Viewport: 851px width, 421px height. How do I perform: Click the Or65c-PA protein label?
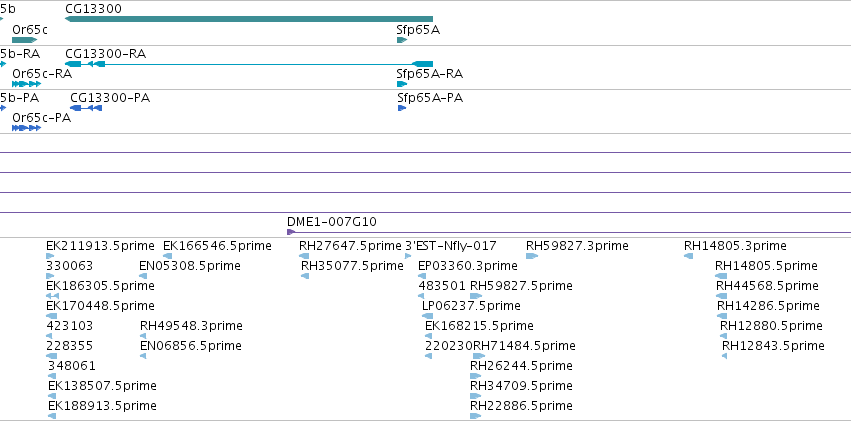[x=41, y=118]
